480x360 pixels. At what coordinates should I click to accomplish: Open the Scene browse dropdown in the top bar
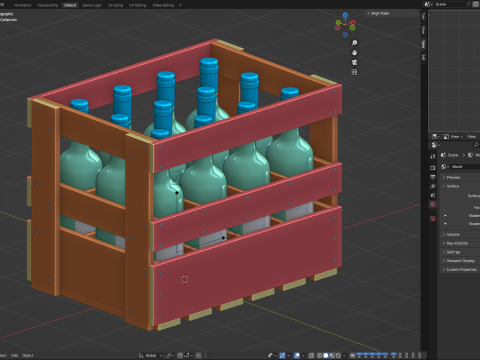(429, 4)
